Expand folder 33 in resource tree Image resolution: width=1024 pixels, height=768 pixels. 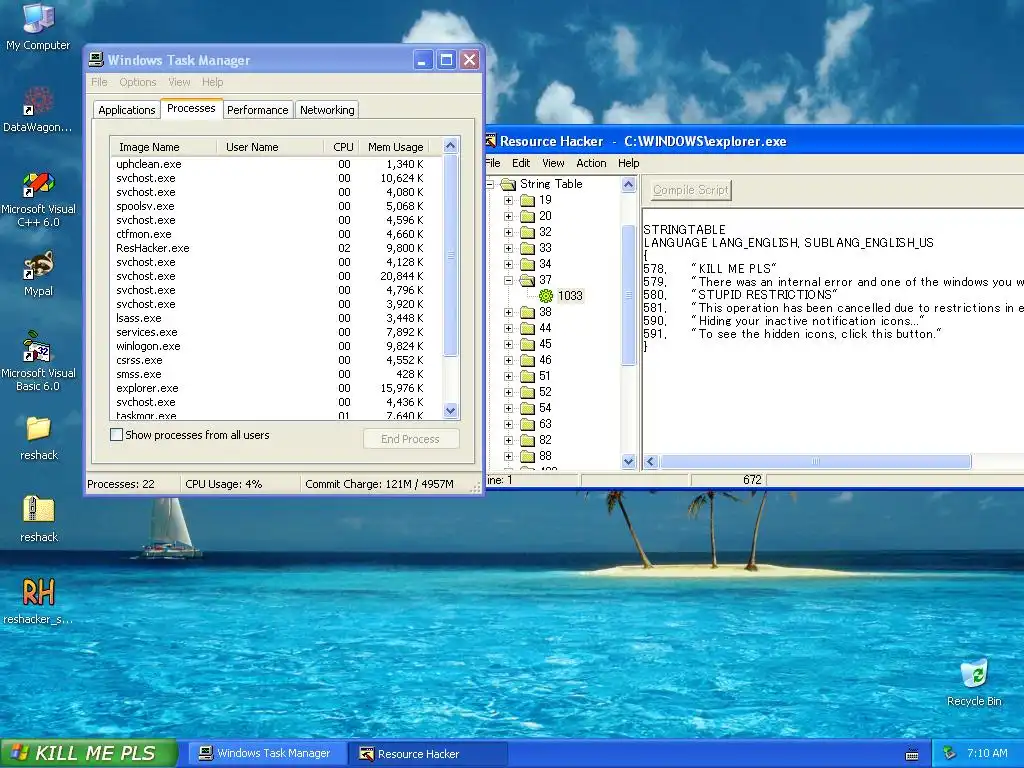(x=509, y=248)
